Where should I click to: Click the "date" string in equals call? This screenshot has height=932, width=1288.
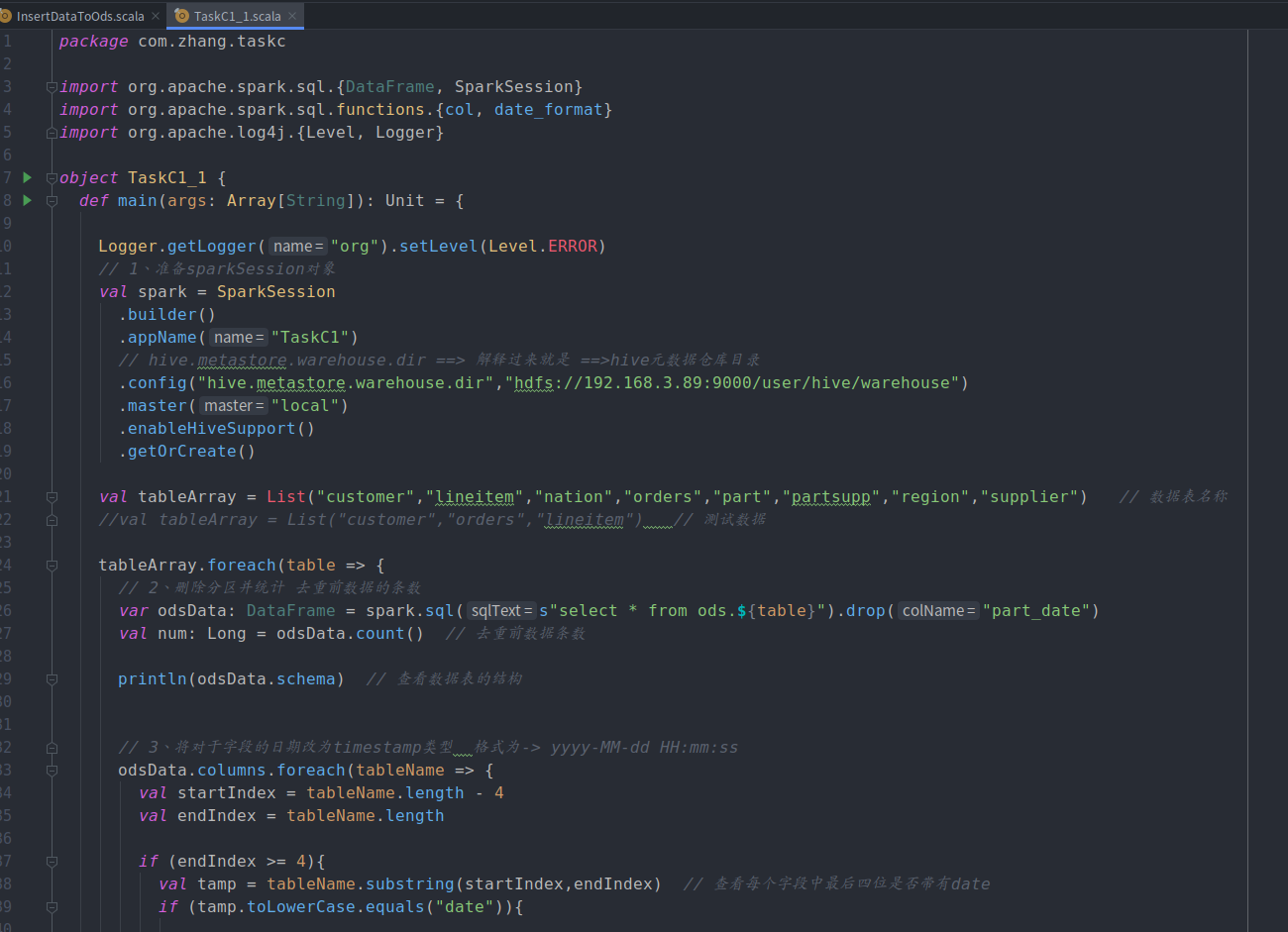pyautogui.click(x=464, y=907)
